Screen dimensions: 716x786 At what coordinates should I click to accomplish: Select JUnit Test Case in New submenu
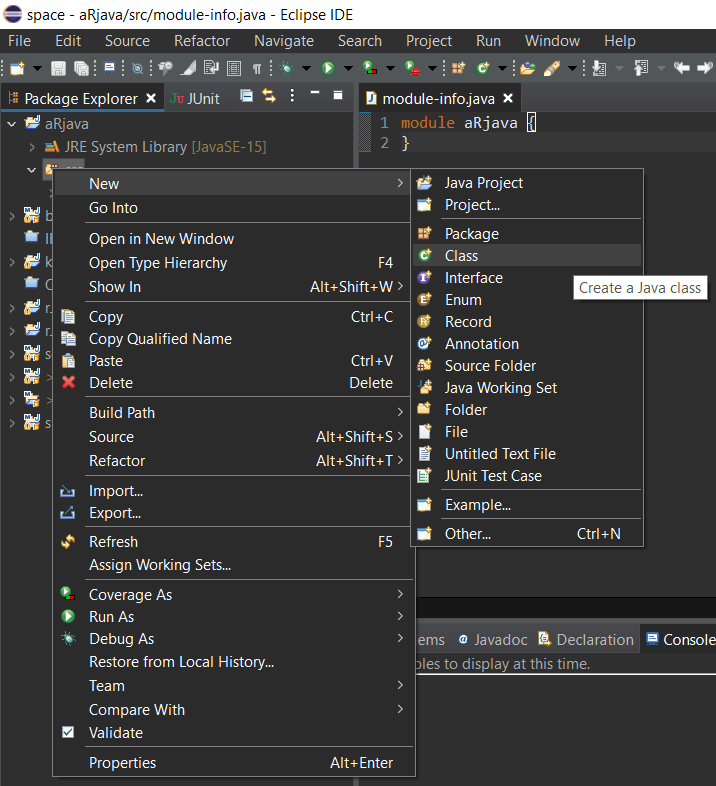tap(527, 476)
